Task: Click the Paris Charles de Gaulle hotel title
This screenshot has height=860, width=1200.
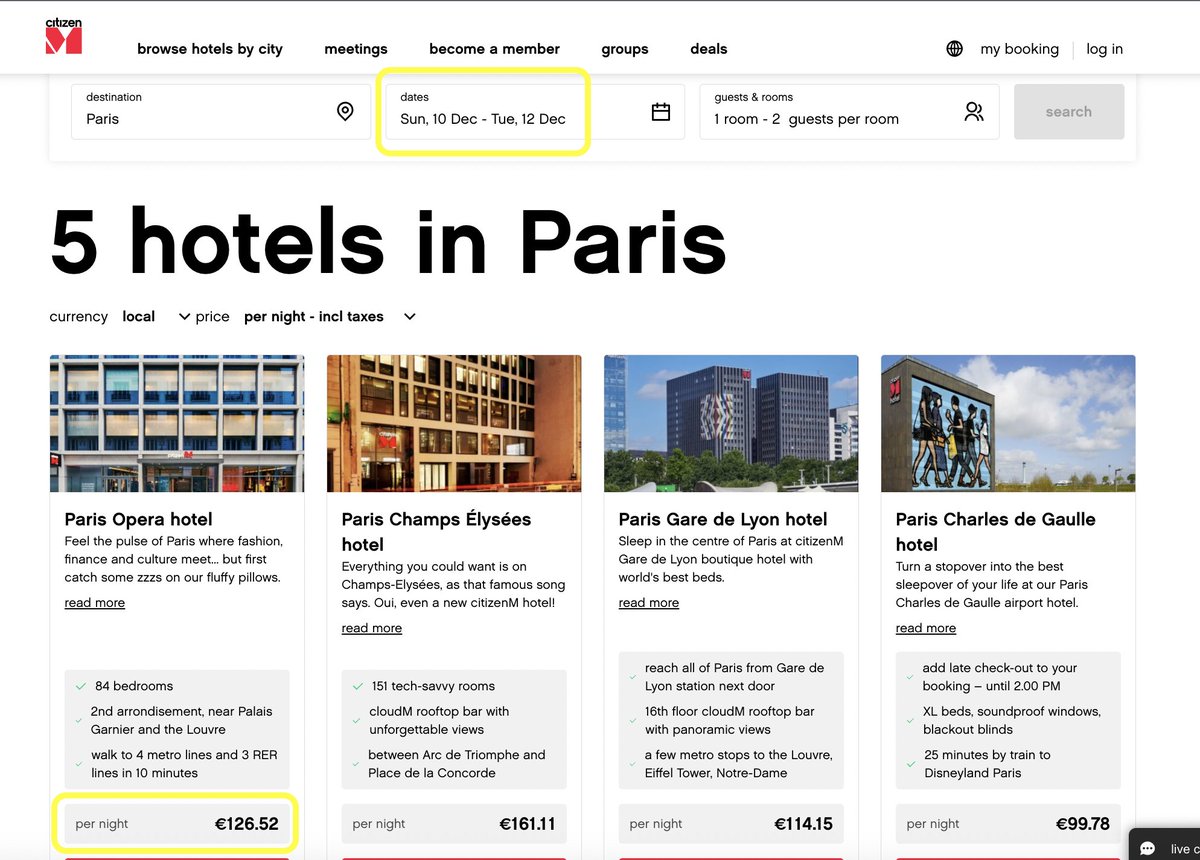Action: pos(995,532)
